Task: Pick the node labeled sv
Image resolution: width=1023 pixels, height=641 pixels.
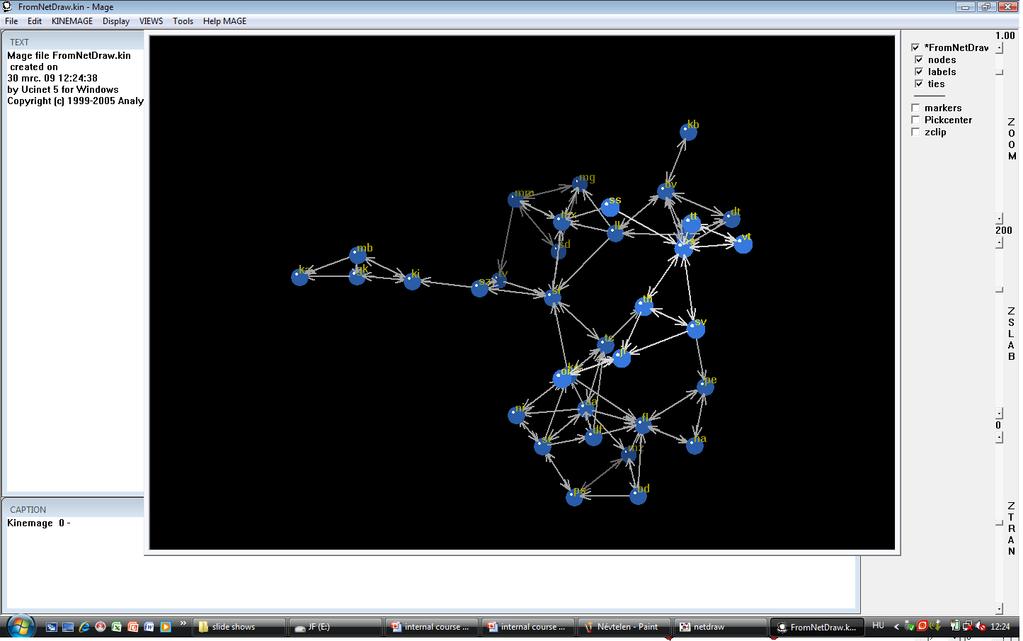Action: point(696,329)
